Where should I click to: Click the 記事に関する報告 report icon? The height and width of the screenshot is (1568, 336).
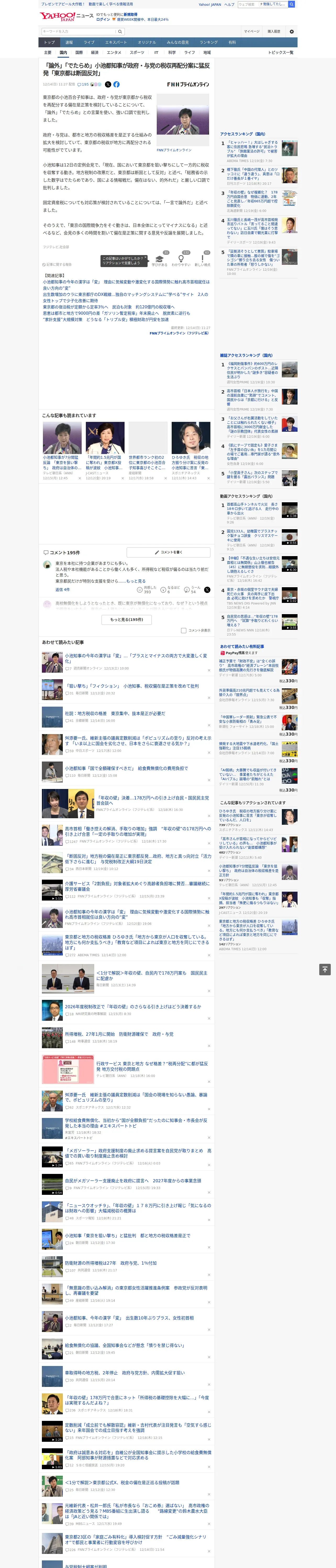57,265
